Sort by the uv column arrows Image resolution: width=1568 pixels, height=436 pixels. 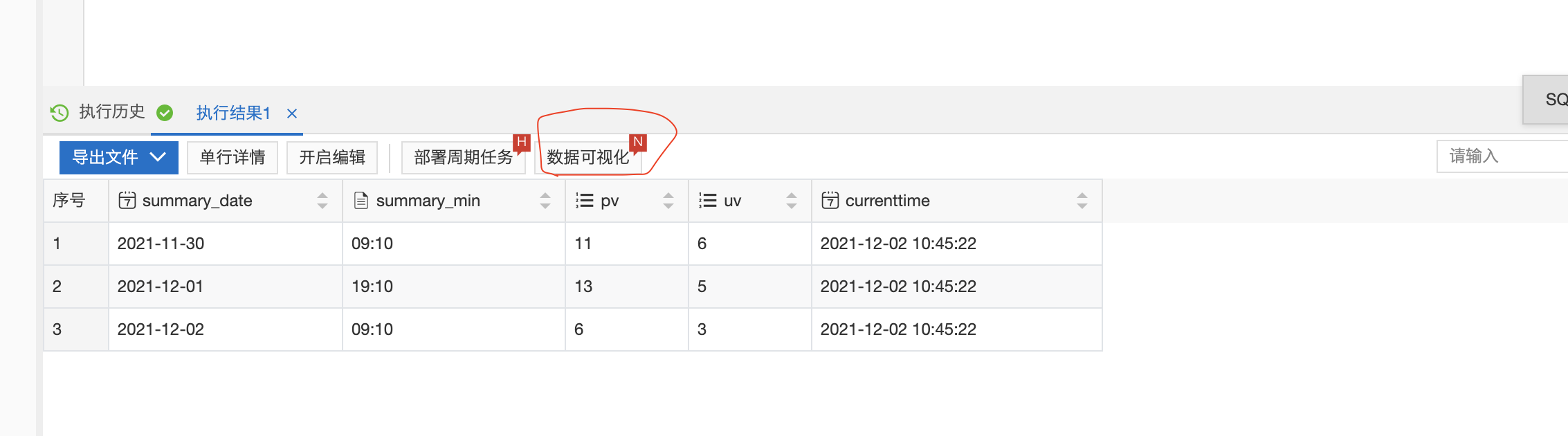point(792,201)
